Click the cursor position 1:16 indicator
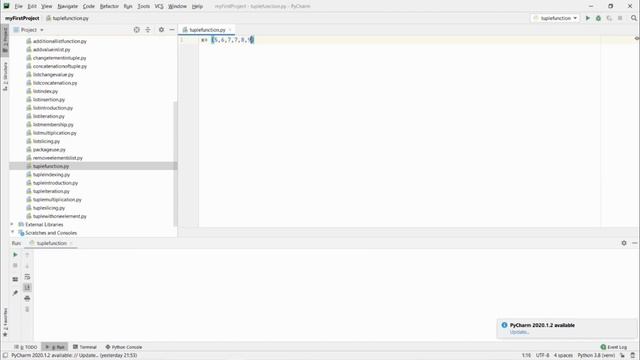This screenshot has height=360, width=640. [526, 356]
